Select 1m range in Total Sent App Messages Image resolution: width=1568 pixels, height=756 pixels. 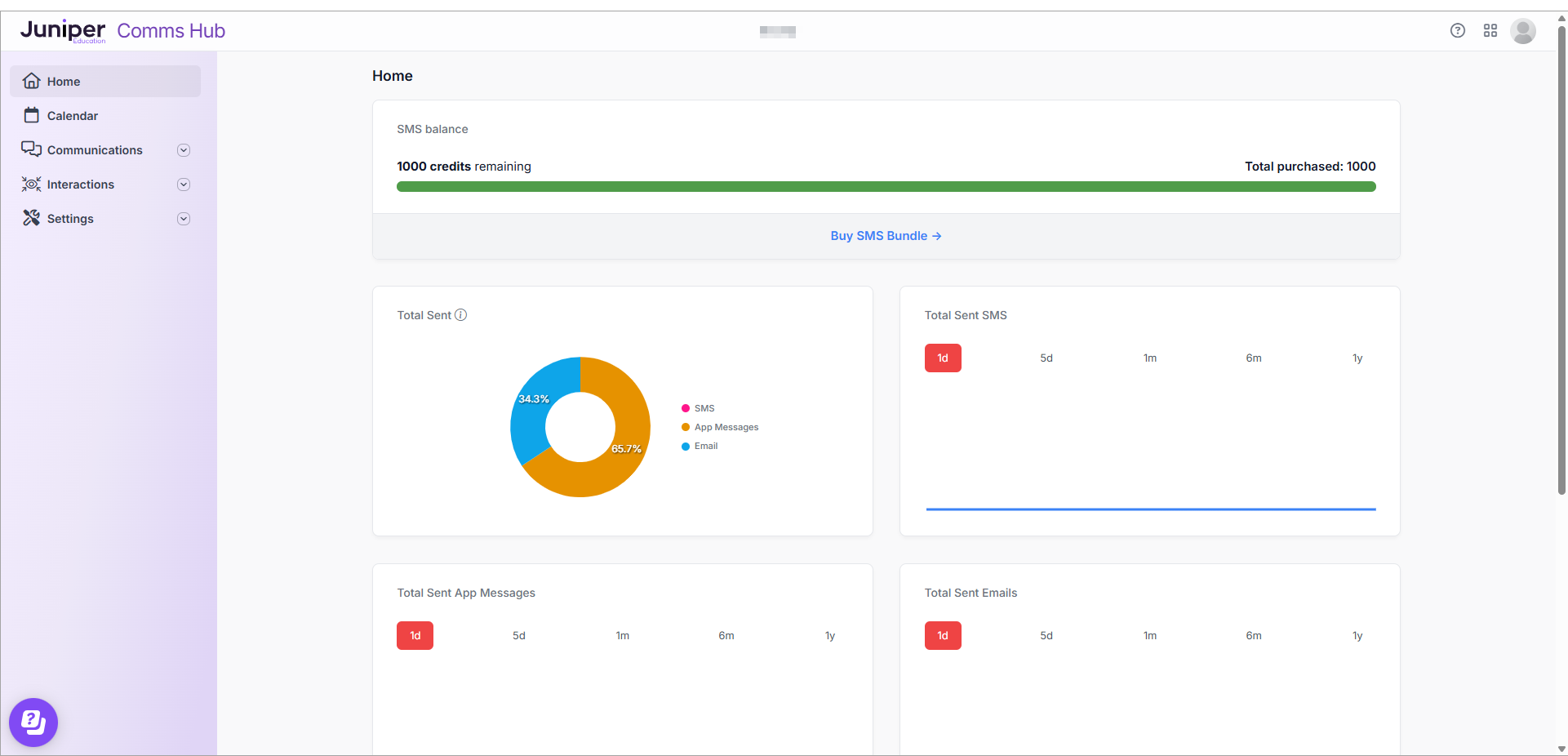622,635
